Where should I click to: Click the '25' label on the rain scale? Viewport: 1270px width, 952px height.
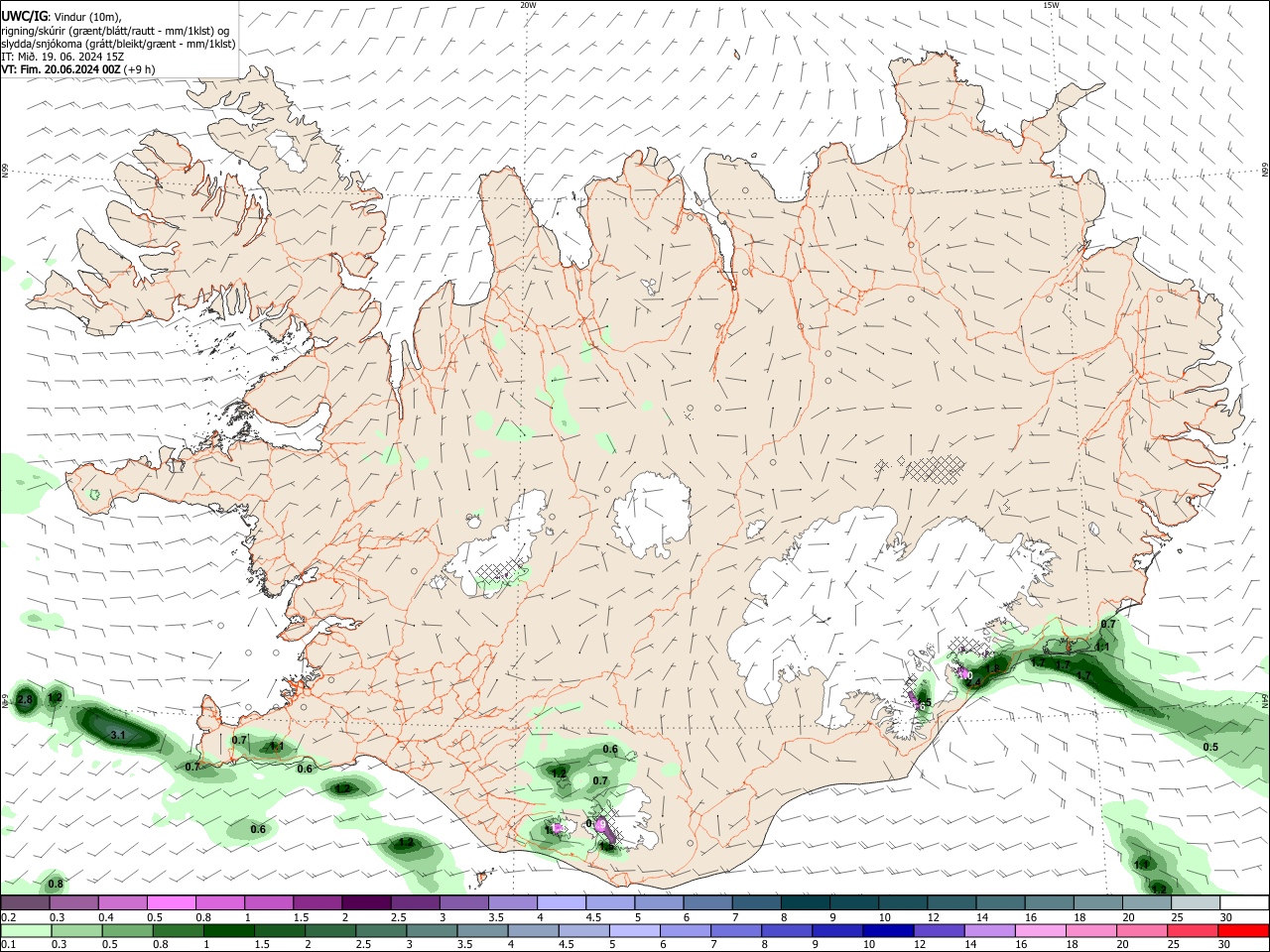coord(1176,945)
